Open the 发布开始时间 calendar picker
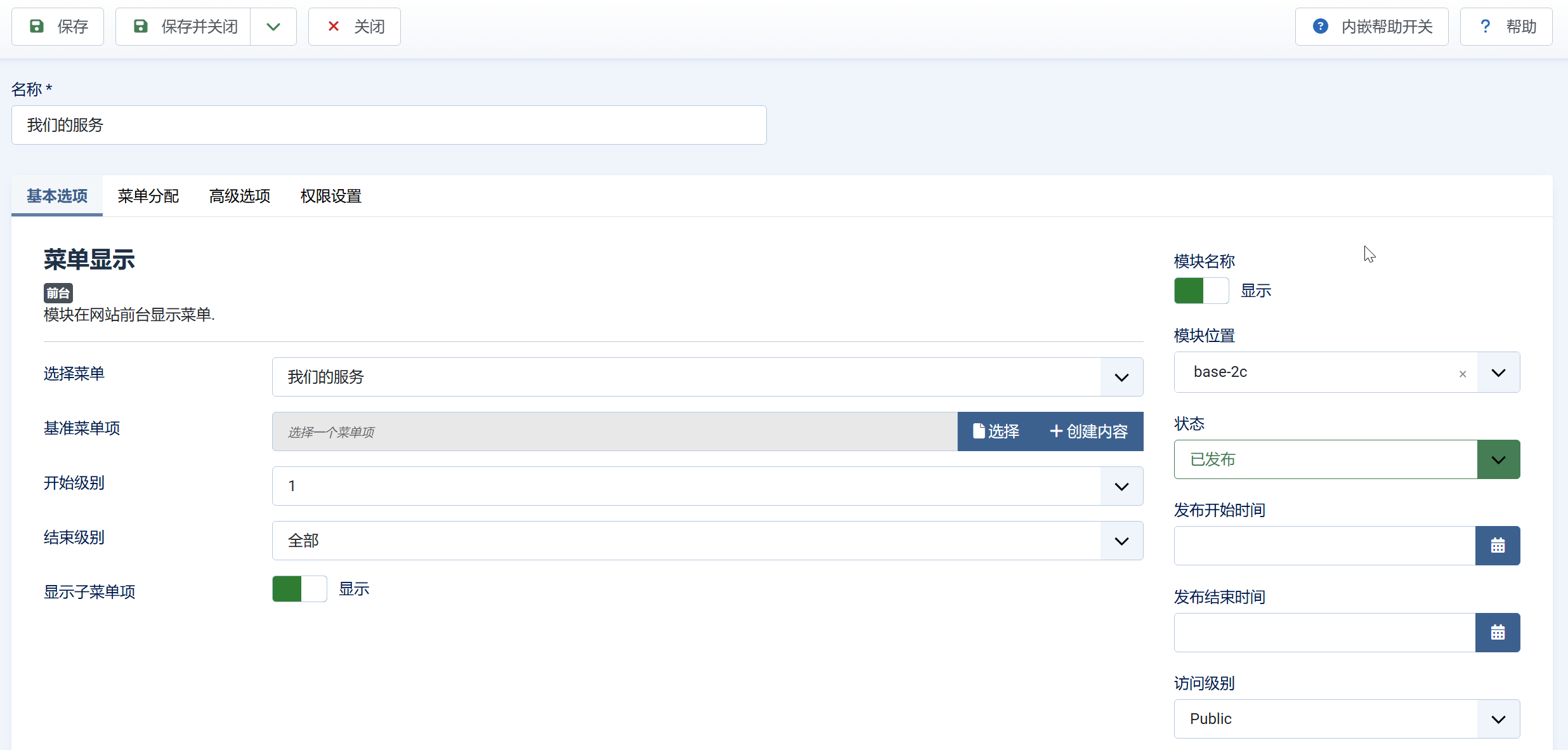The width and height of the screenshot is (1568, 750). tap(1497, 546)
